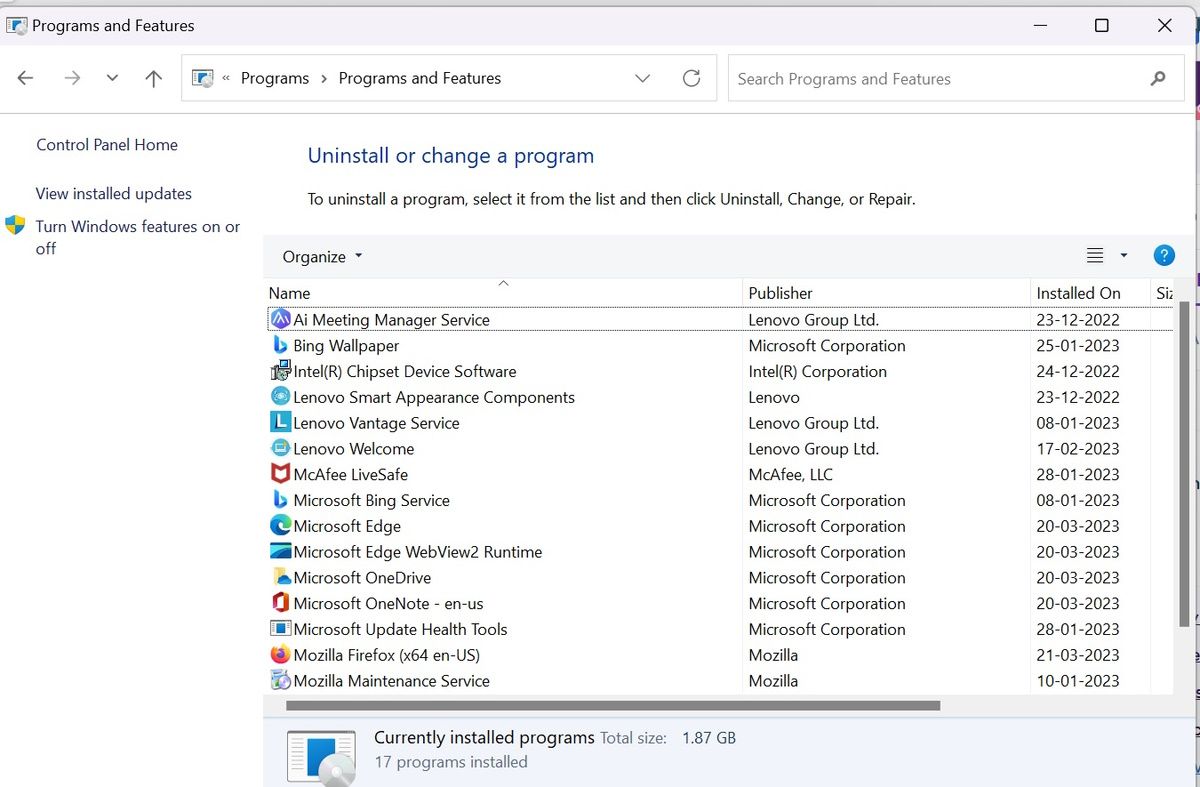Click the Lenovo Welcome icon
Screen dimensions: 1200x787
pos(281,449)
